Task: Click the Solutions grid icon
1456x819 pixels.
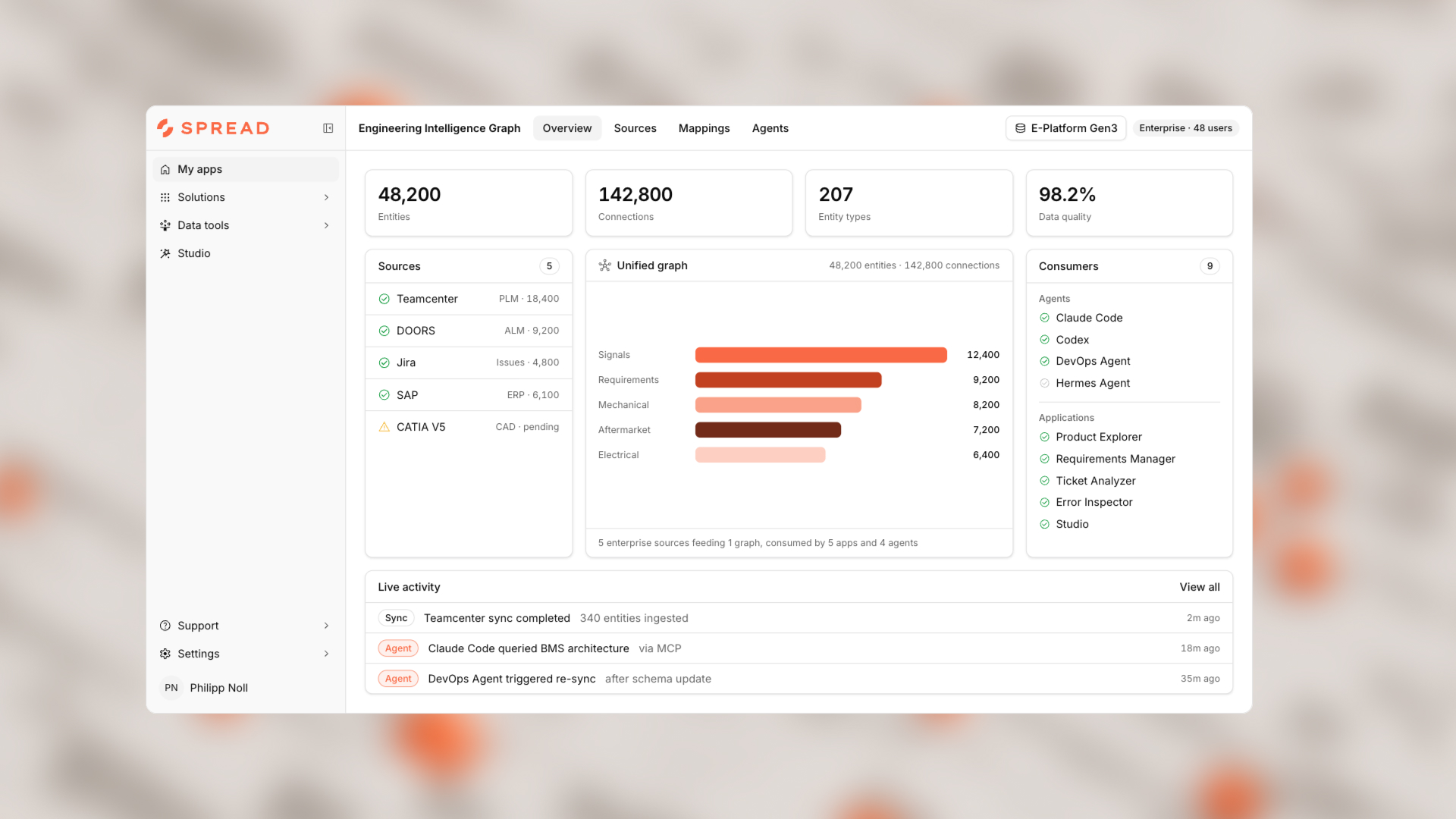Action: coord(165,197)
